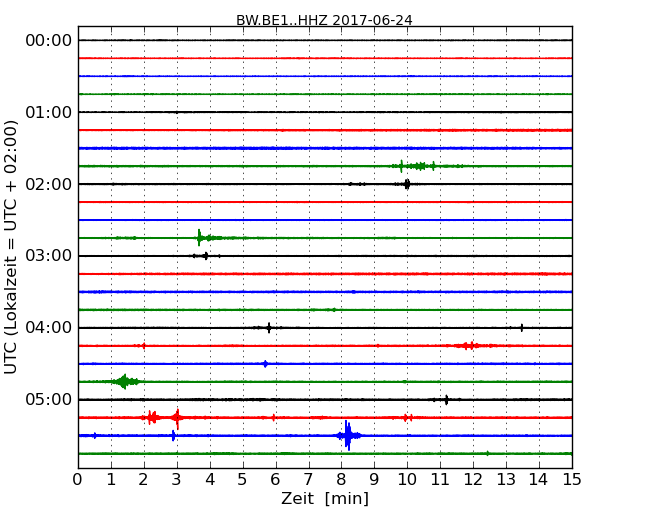Pick the black spike near minute 11.2 on 05:00 trace
Viewport: 650px width, 520px height.
[446, 400]
